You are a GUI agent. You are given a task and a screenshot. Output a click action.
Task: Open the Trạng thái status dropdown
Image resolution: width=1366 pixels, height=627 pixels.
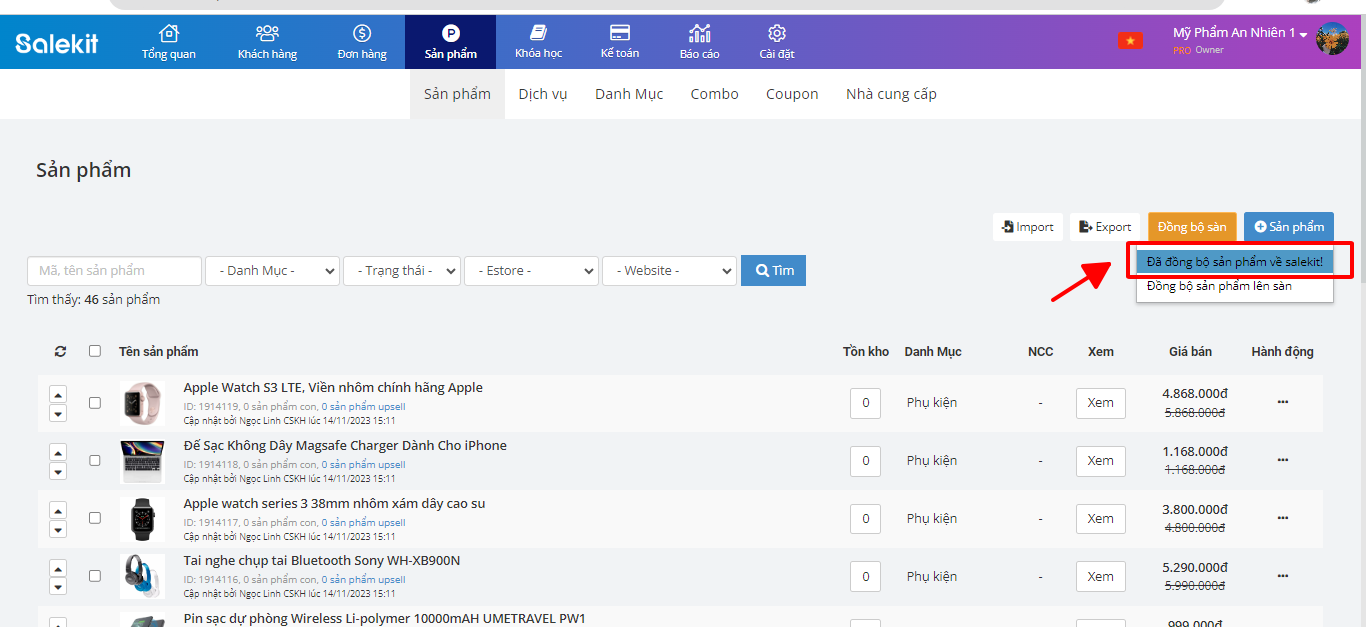(401, 271)
